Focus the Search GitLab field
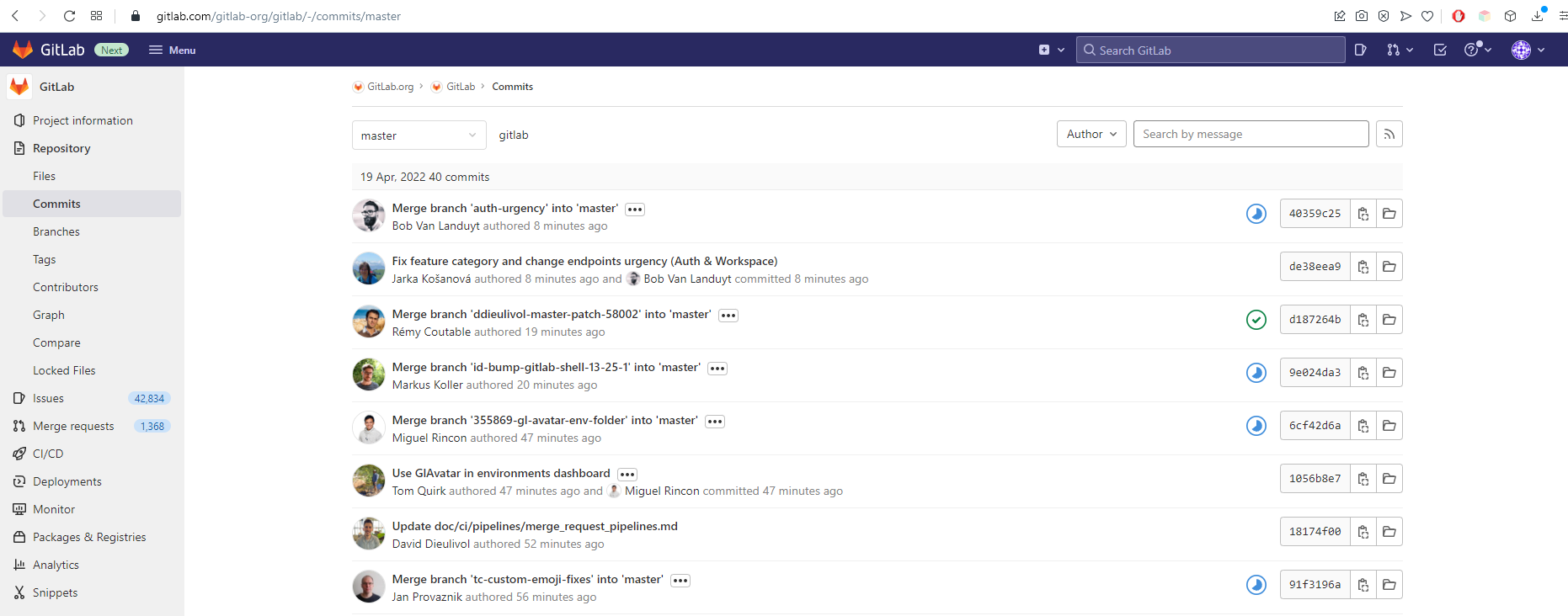 click(1211, 50)
